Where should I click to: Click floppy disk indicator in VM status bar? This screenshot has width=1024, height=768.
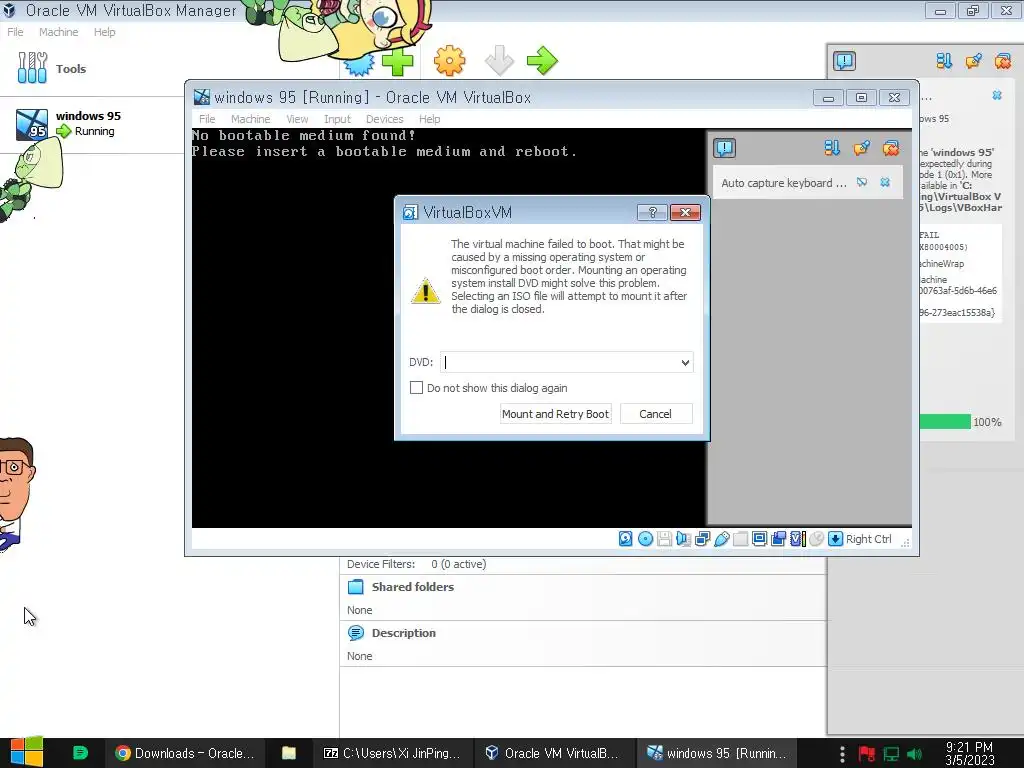(x=664, y=539)
